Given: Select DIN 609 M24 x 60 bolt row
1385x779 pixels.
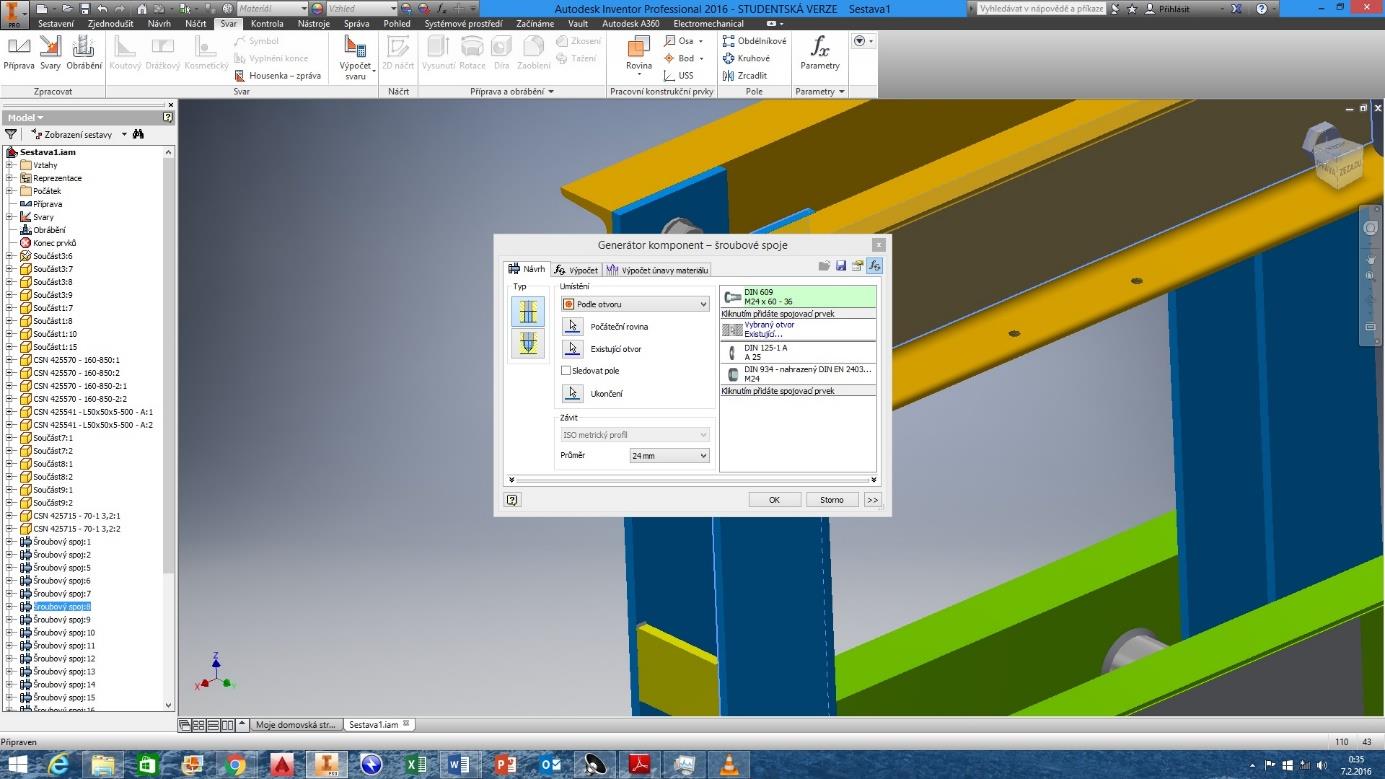Looking at the screenshot, I should 797,296.
